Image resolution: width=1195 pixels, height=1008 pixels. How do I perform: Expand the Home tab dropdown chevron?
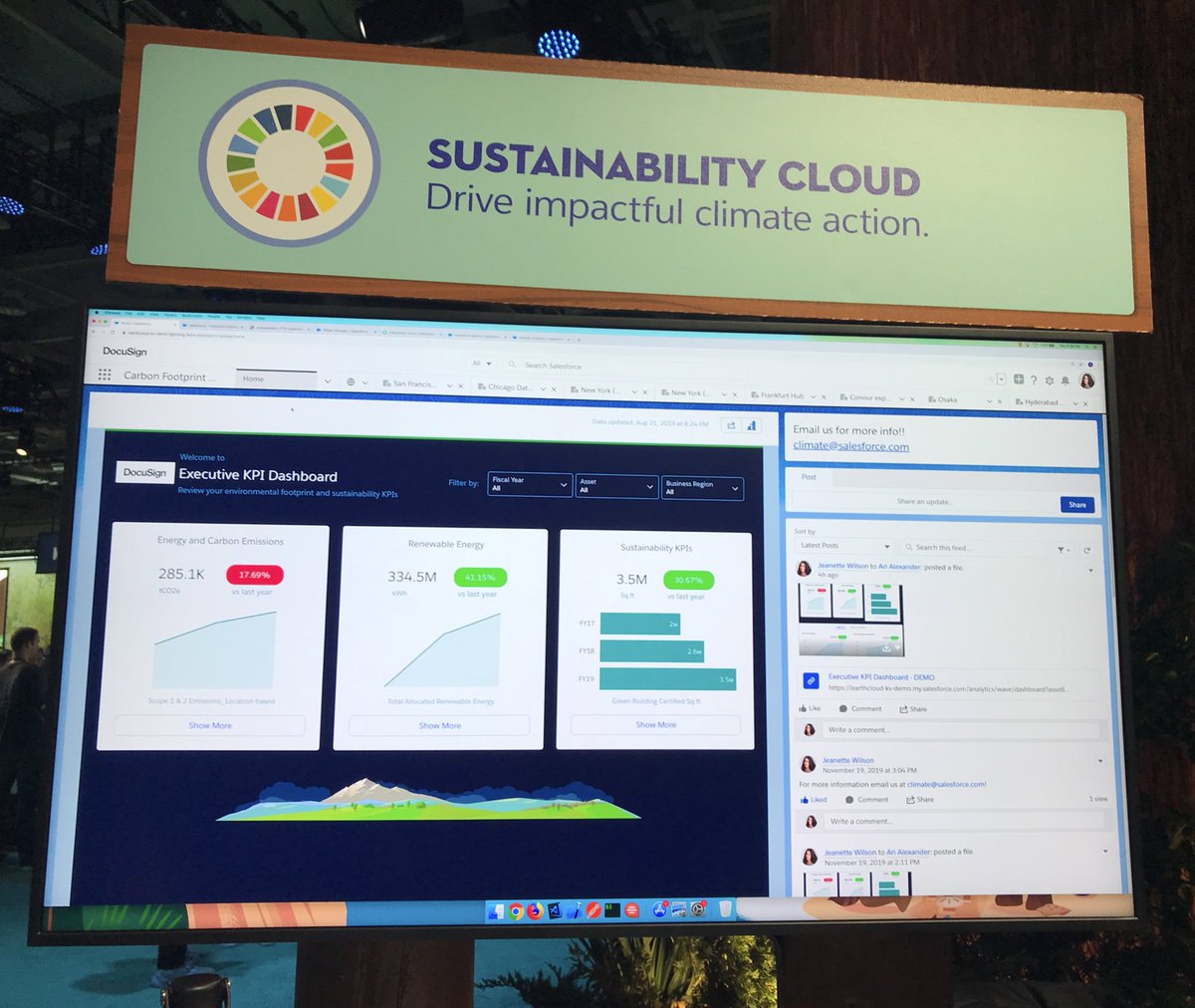tap(327, 381)
